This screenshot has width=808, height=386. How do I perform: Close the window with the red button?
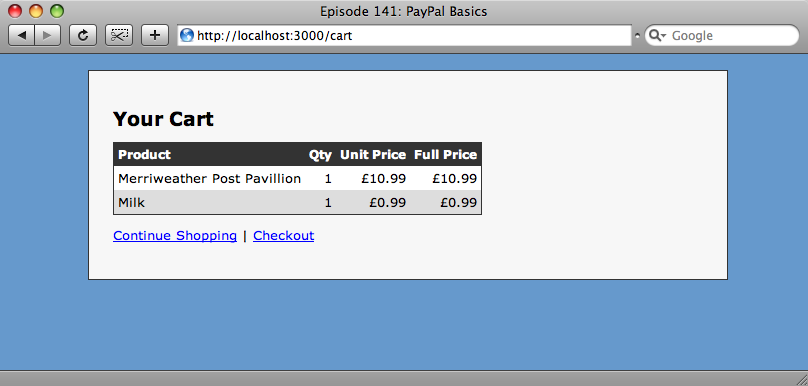point(15,11)
